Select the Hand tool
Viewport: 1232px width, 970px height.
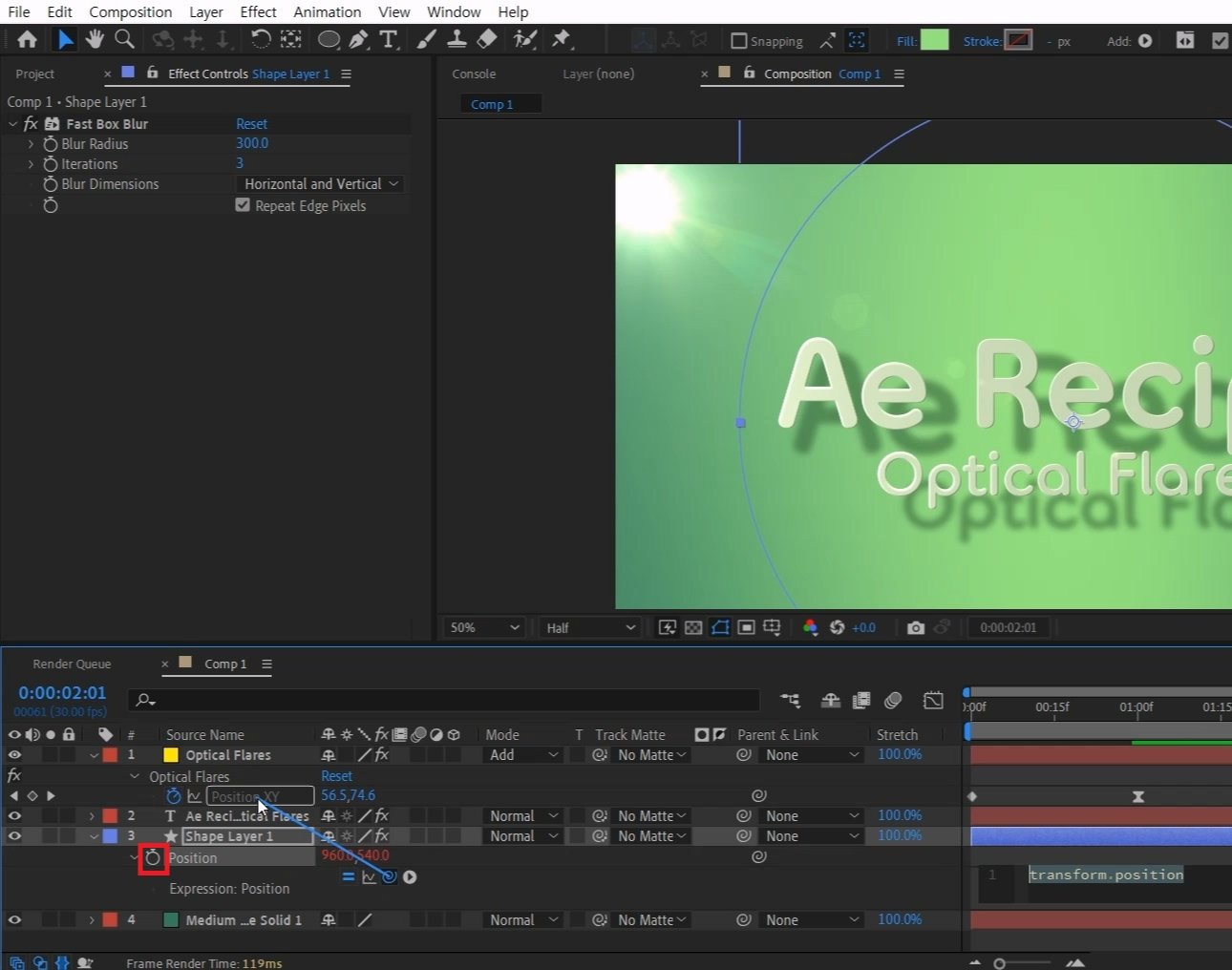pyautogui.click(x=94, y=39)
